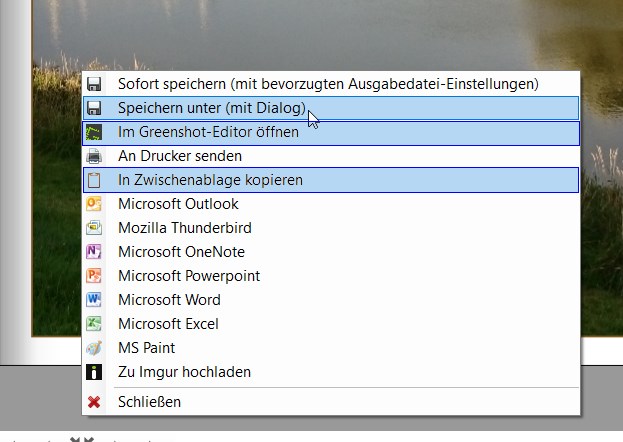The width and height of the screenshot is (623, 442).
Task: Click the Microsoft OneNote icon
Action: [94, 252]
